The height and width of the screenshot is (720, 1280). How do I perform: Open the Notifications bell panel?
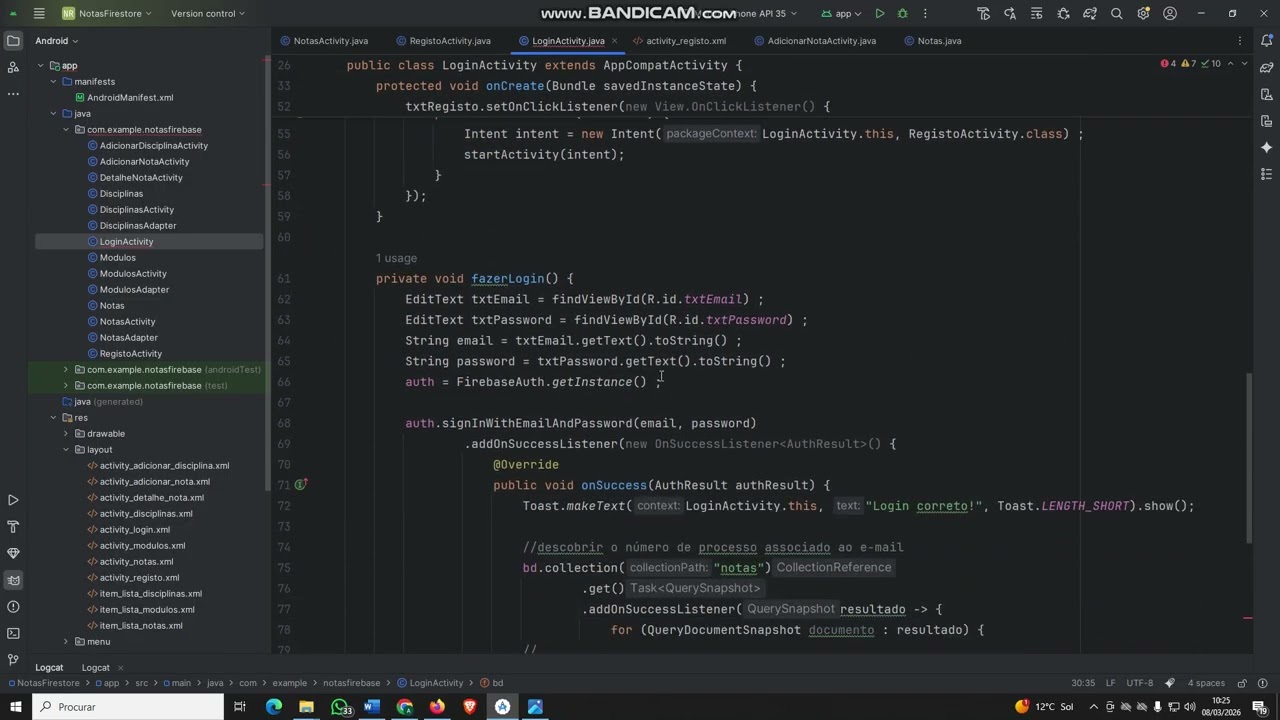[x=1267, y=41]
